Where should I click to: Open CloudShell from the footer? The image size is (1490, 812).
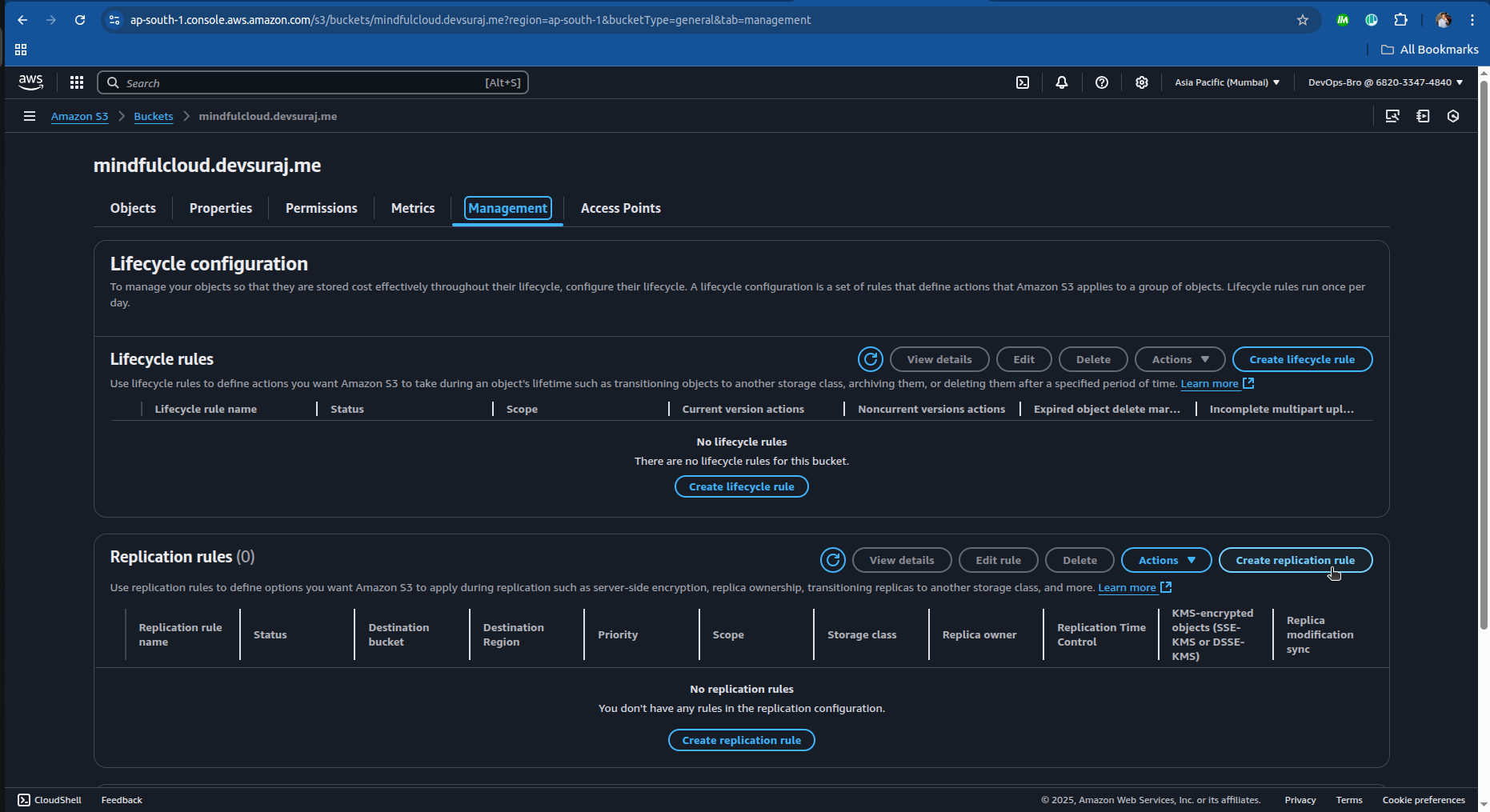click(50, 800)
